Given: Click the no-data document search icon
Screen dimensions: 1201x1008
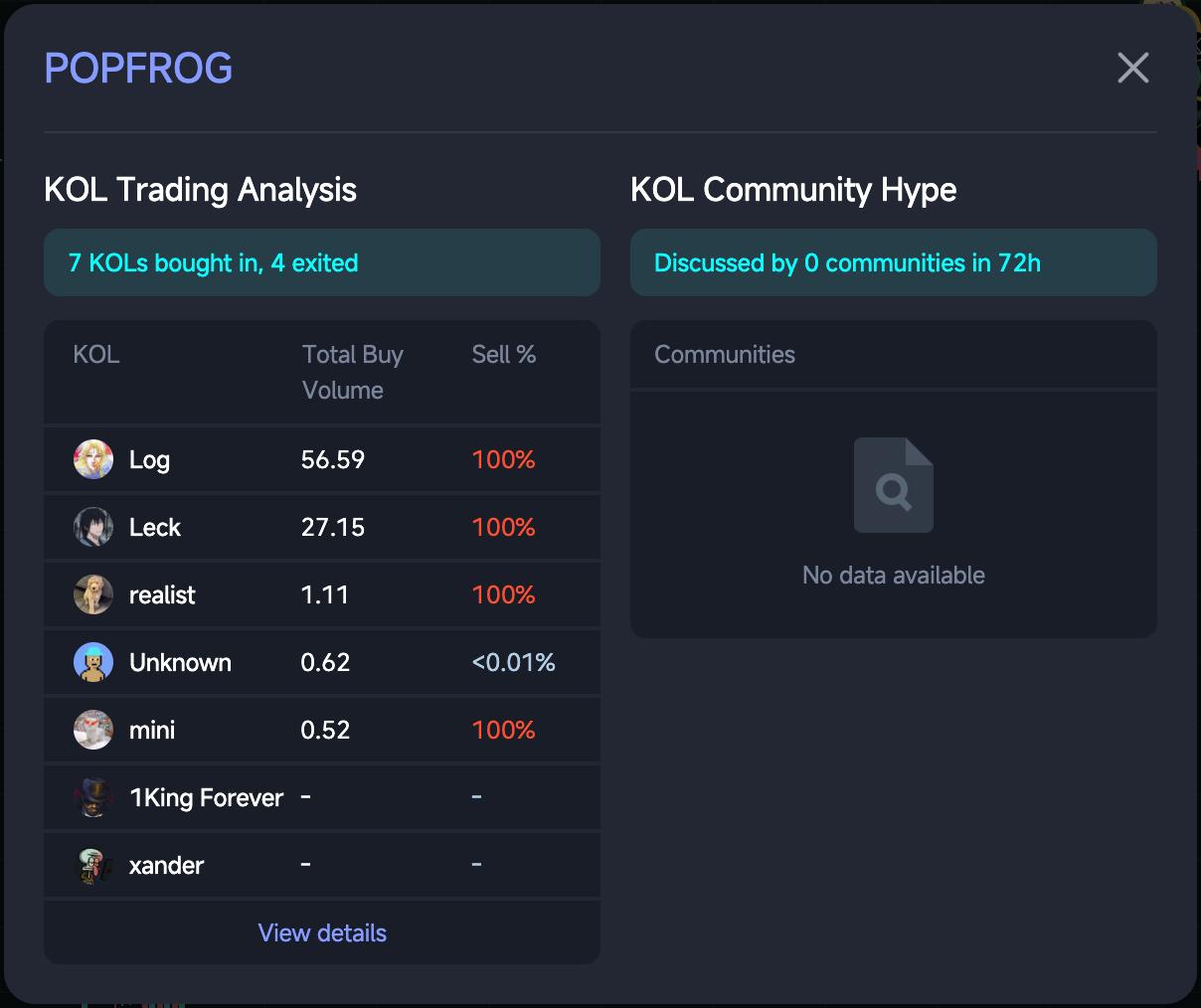Looking at the screenshot, I should pos(893,485).
